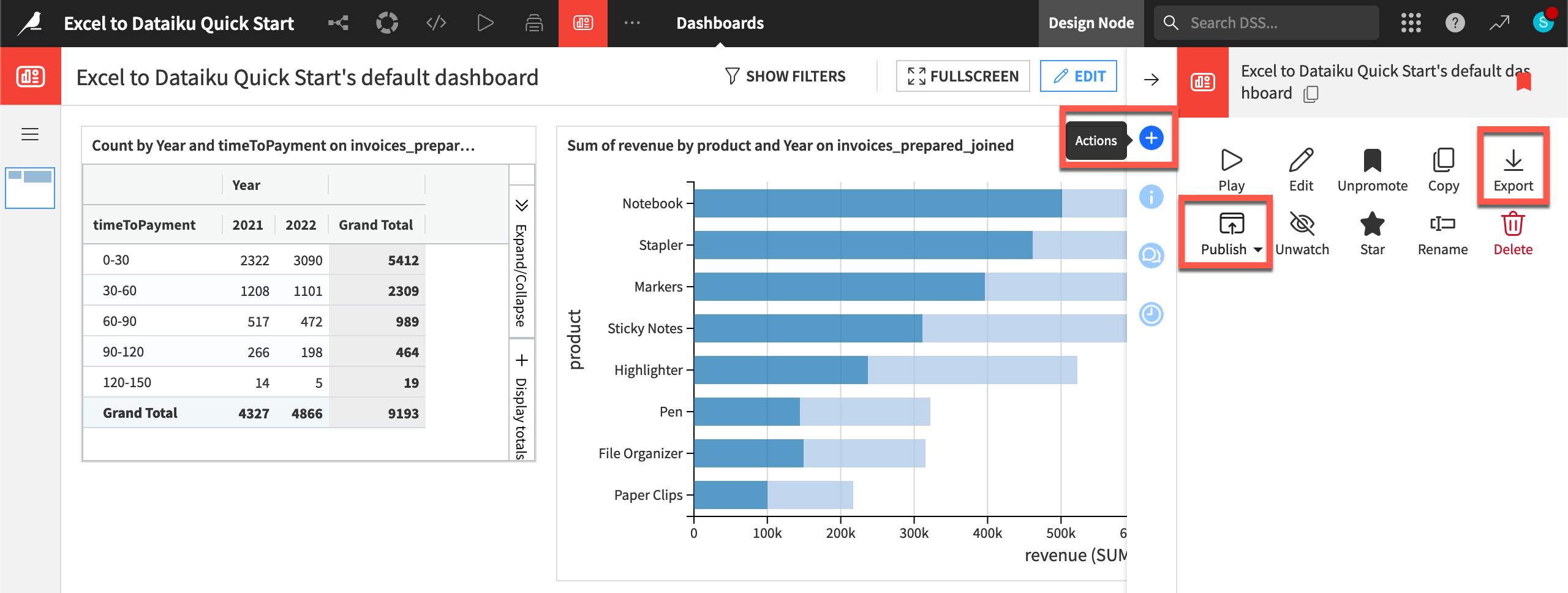Open the help question mark icon
This screenshot has height=593, width=1568.
click(x=1455, y=23)
